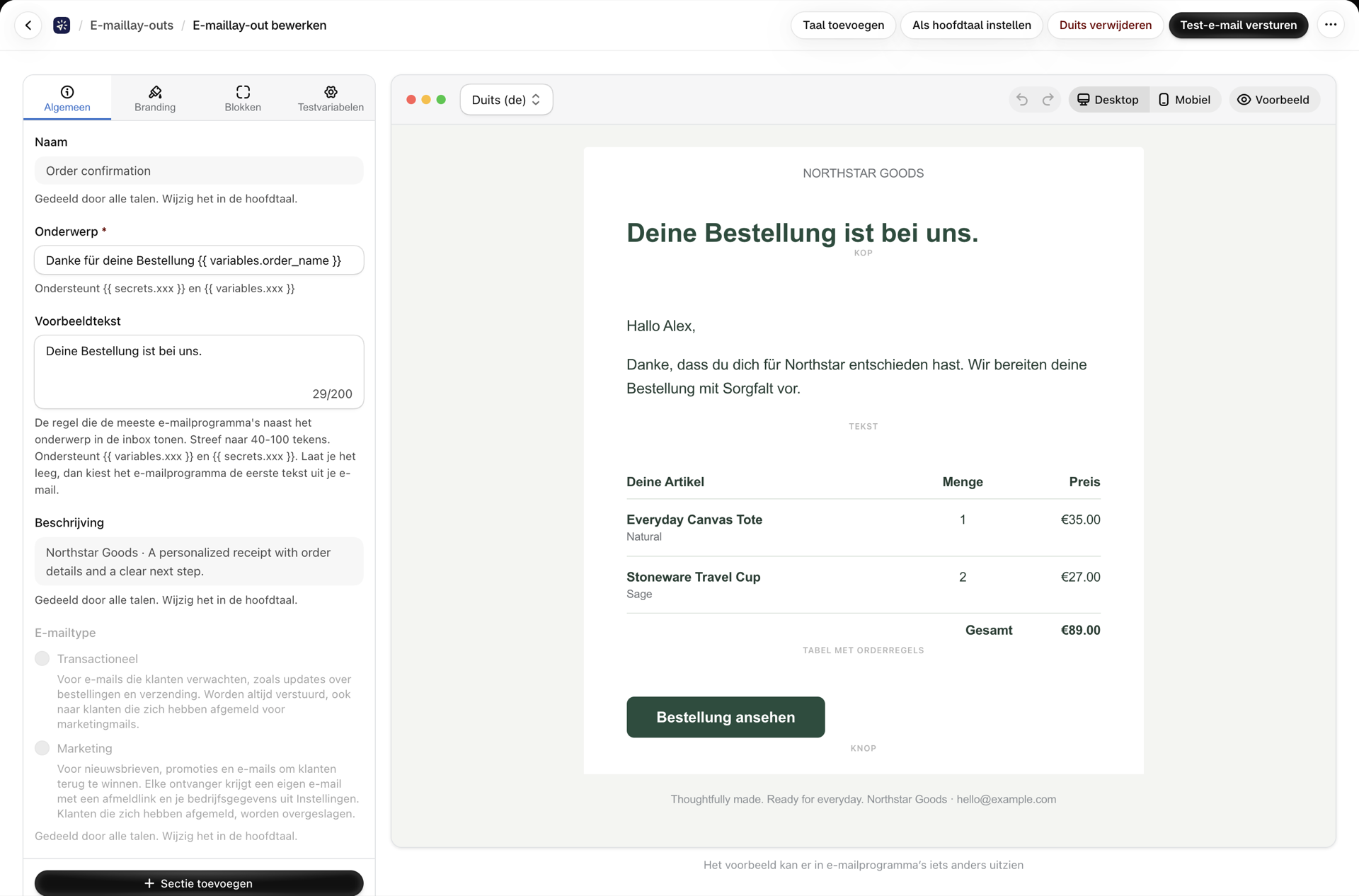The width and height of the screenshot is (1359, 896).
Task: Open the Duits (de) language dropdown
Action: click(x=506, y=100)
